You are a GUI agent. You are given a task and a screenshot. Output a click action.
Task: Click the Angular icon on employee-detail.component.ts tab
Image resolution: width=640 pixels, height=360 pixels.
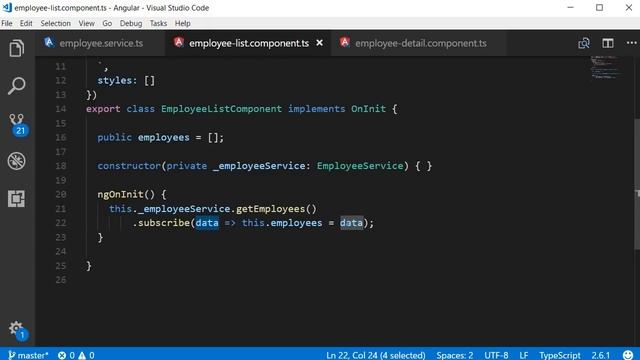(344, 42)
